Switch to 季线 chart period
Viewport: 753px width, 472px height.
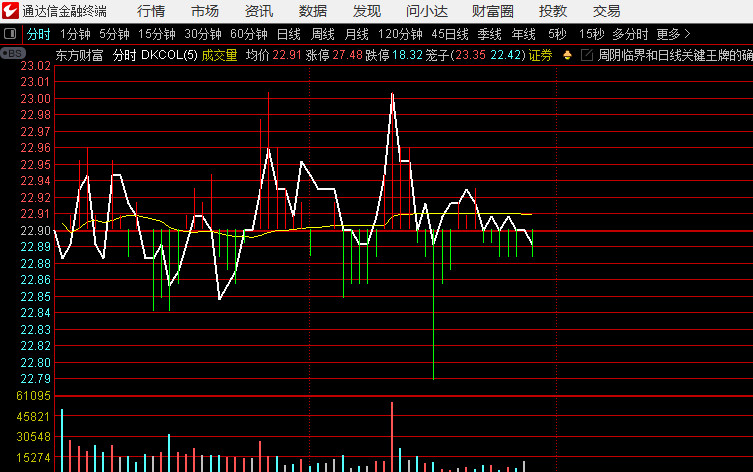490,35
